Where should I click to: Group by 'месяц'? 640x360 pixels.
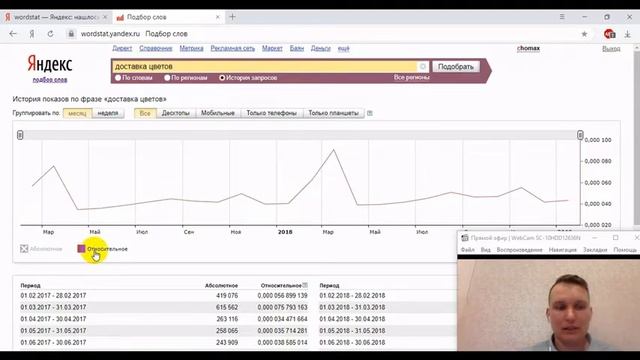click(x=77, y=113)
